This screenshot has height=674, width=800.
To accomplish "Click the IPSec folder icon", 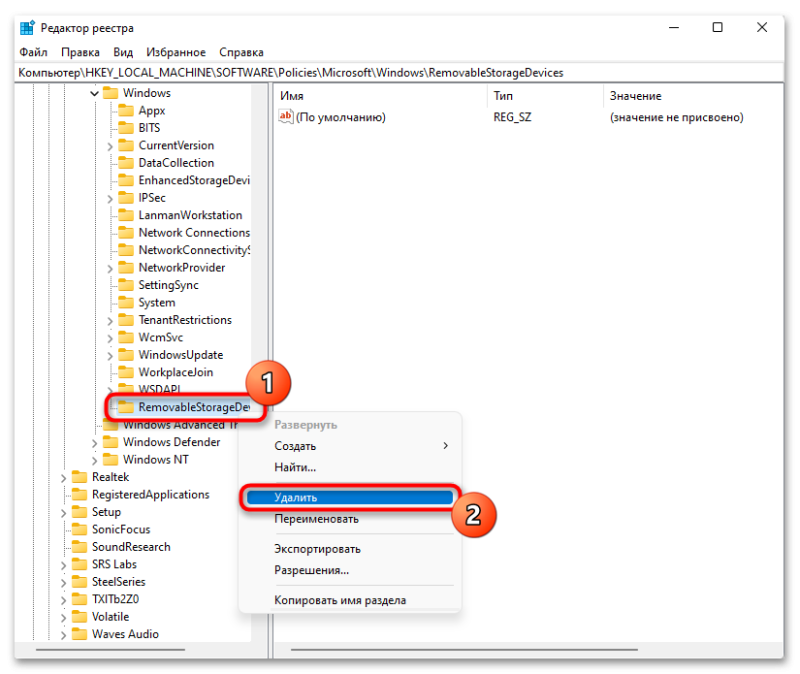I will (126, 197).
